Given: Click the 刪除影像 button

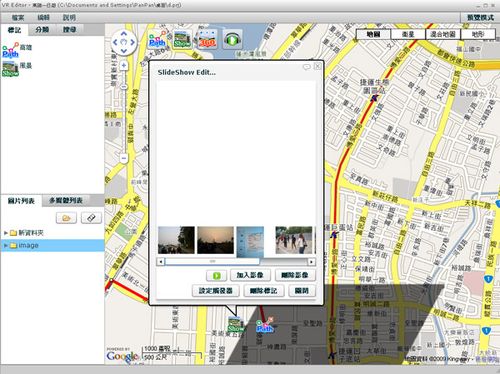Looking at the screenshot, I should 295,275.
